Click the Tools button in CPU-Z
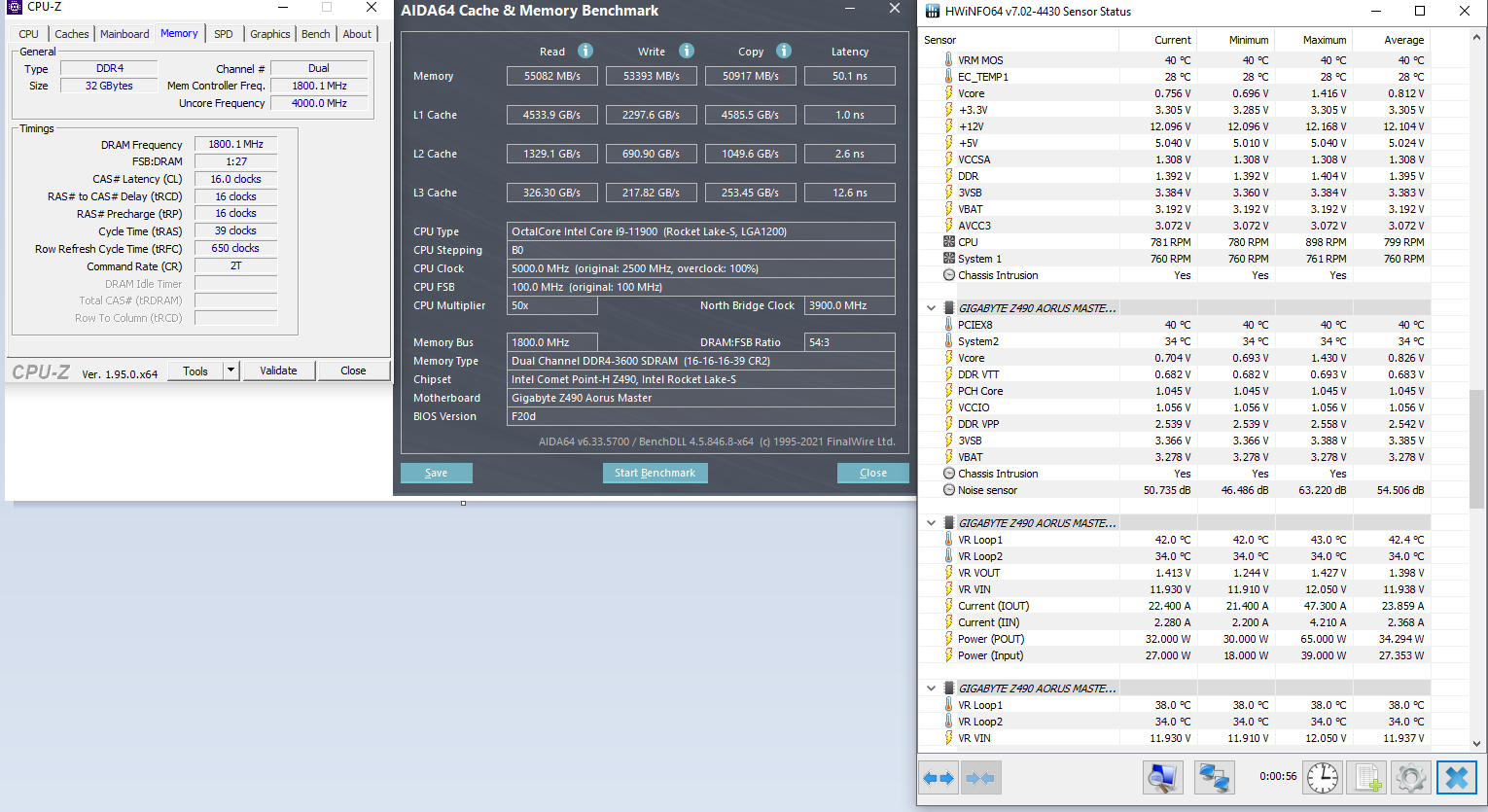The image size is (1488, 812). (195, 371)
